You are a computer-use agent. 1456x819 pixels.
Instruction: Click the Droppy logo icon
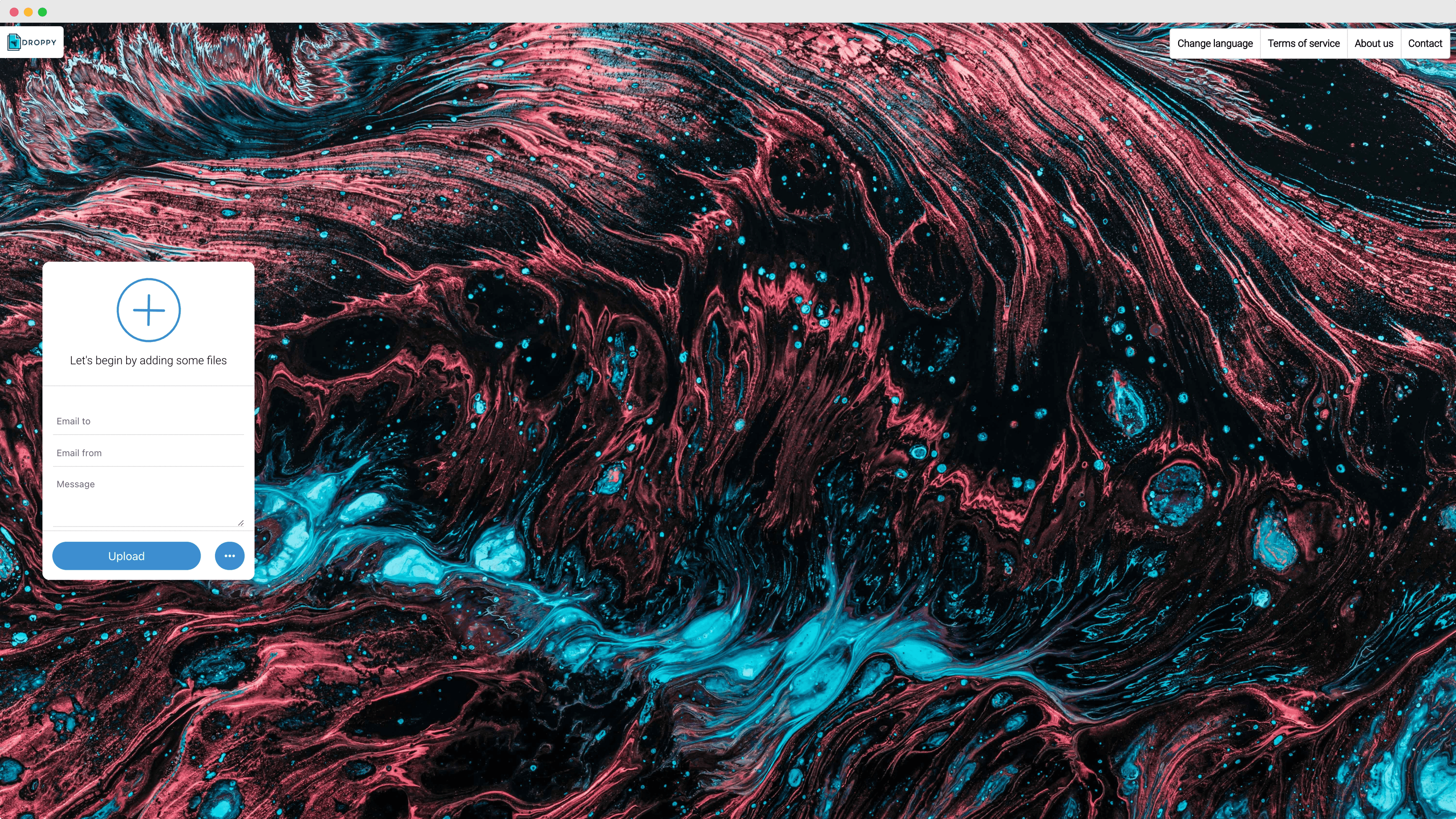(x=15, y=42)
